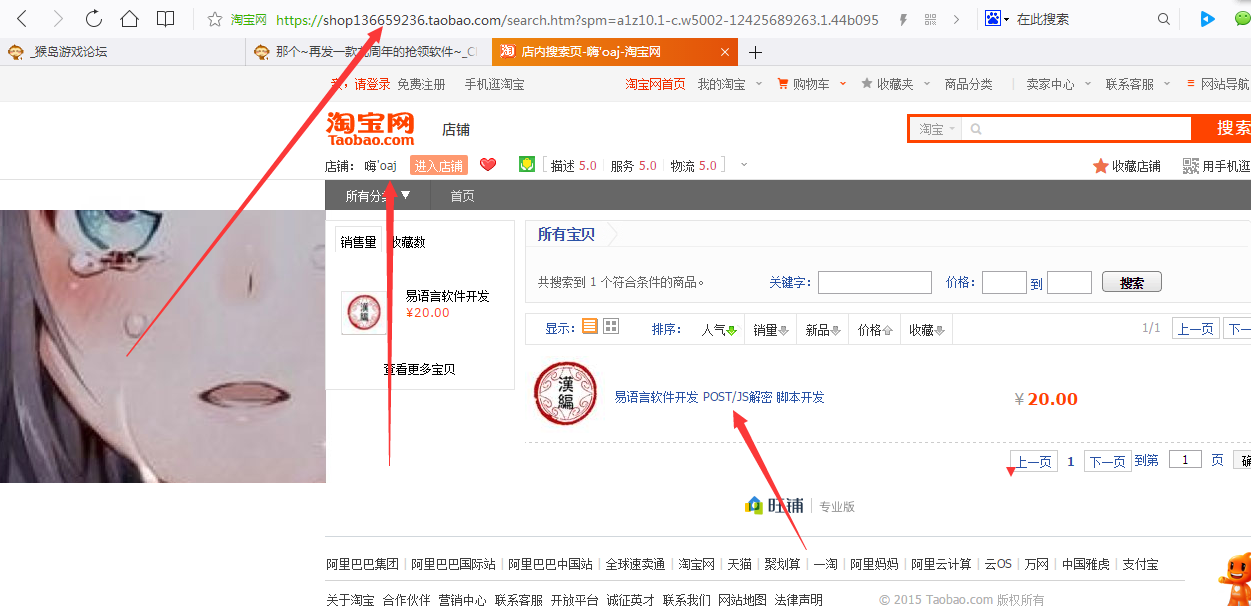The height and width of the screenshot is (606, 1251).
Task: Expand the 所有分类 category menu
Action: [x=378, y=196]
